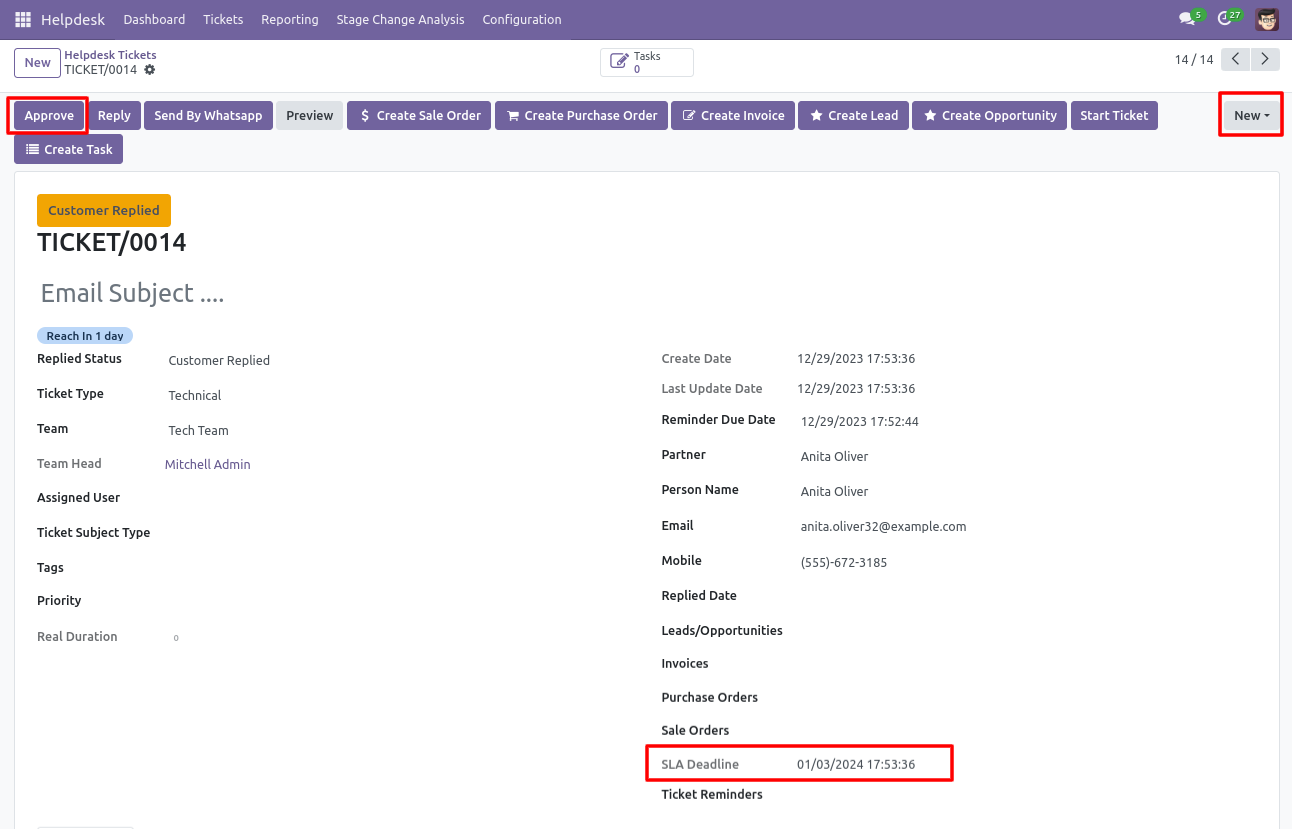1292x829 pixels.
Task: Open the activities clock icon
Action: coord(1224,19)
